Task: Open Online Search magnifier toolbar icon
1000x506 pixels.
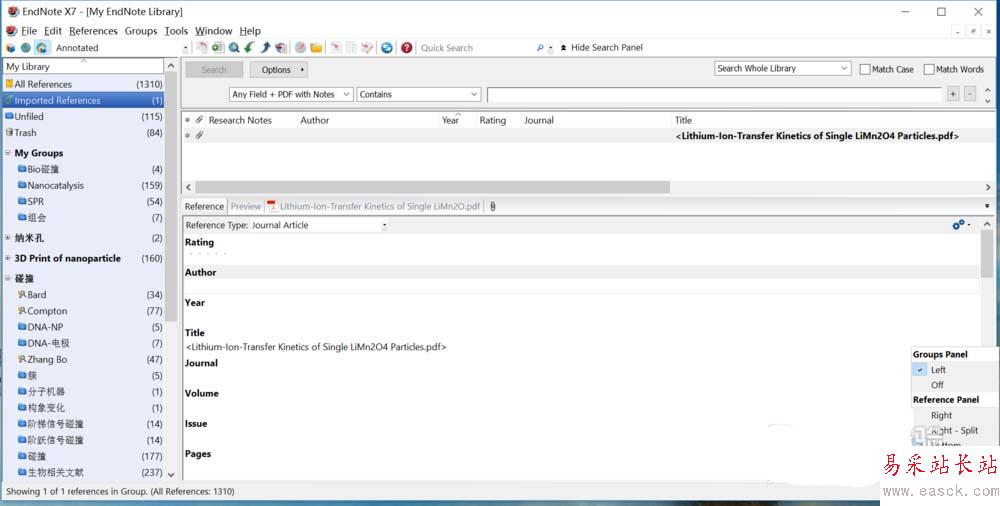Action: pos(234,47)
